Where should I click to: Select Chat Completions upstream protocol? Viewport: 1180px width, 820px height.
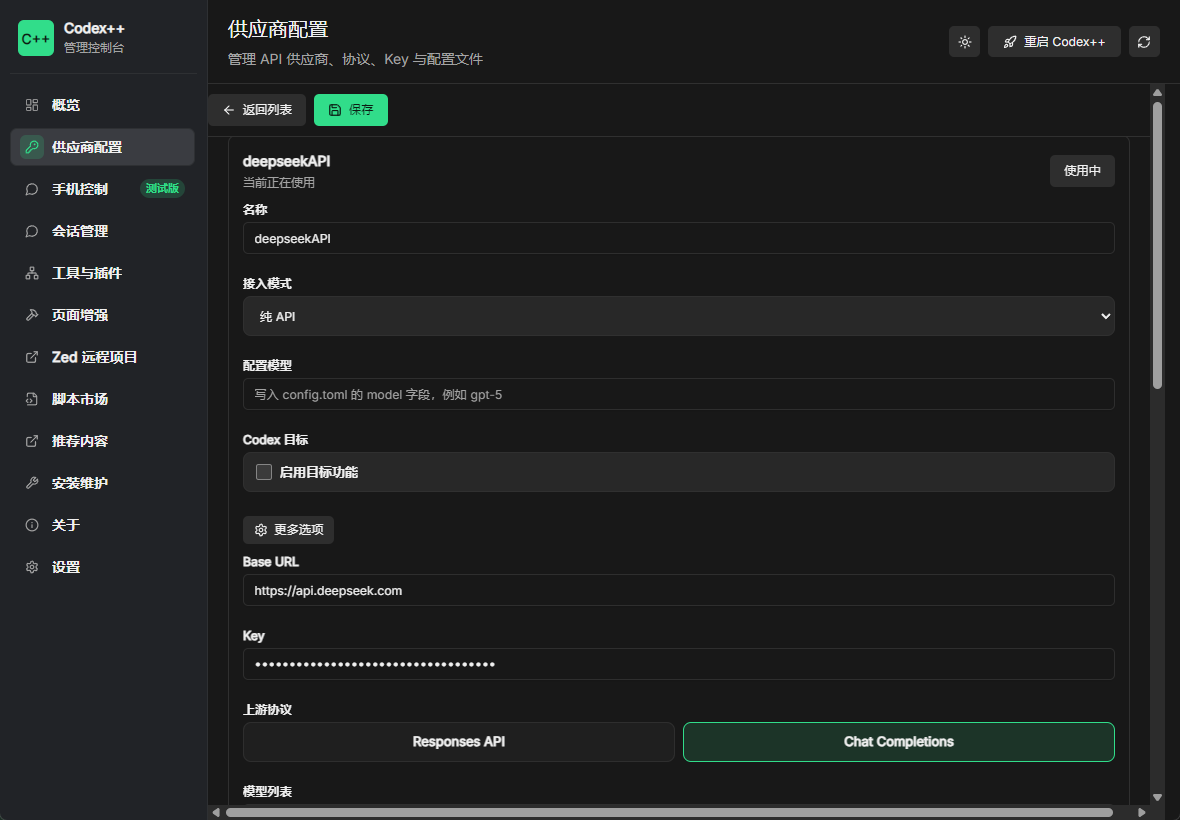899,742
